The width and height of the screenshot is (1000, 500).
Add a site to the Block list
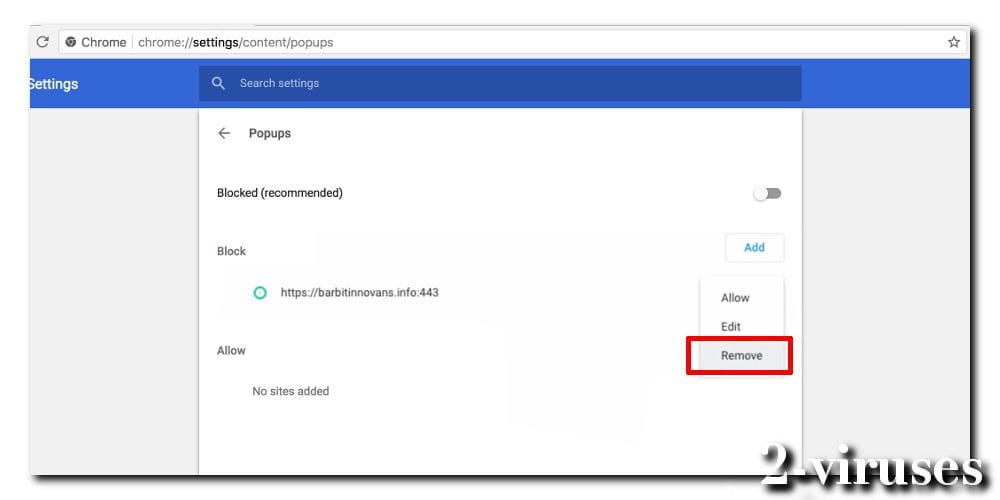pyautogui.click(x=754, y=247)
